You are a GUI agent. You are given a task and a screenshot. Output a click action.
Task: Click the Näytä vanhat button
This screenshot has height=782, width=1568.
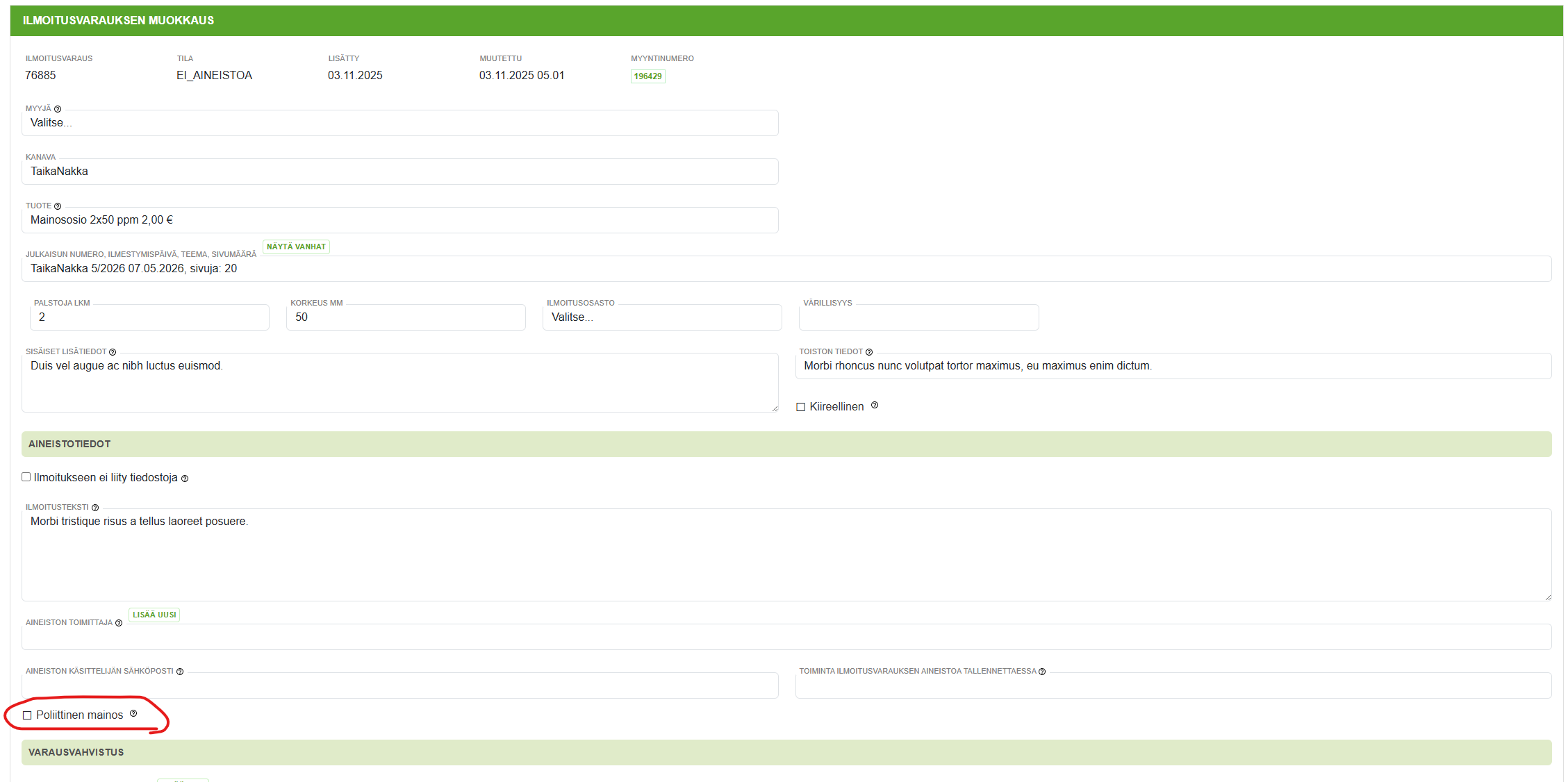296,247
